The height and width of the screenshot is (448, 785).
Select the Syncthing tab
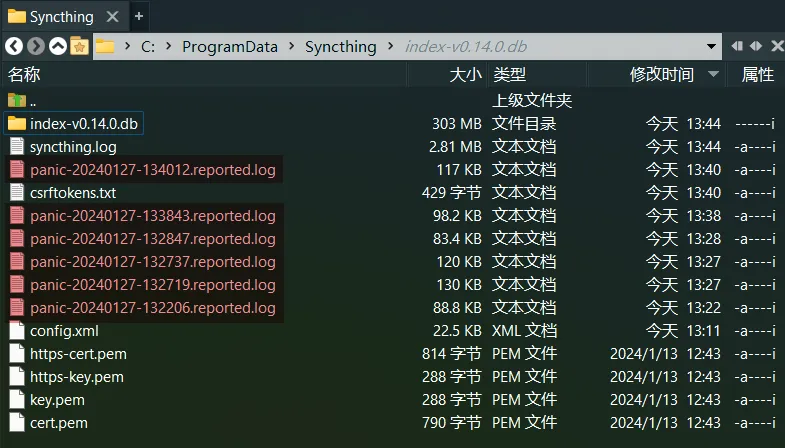click(64, 16)
